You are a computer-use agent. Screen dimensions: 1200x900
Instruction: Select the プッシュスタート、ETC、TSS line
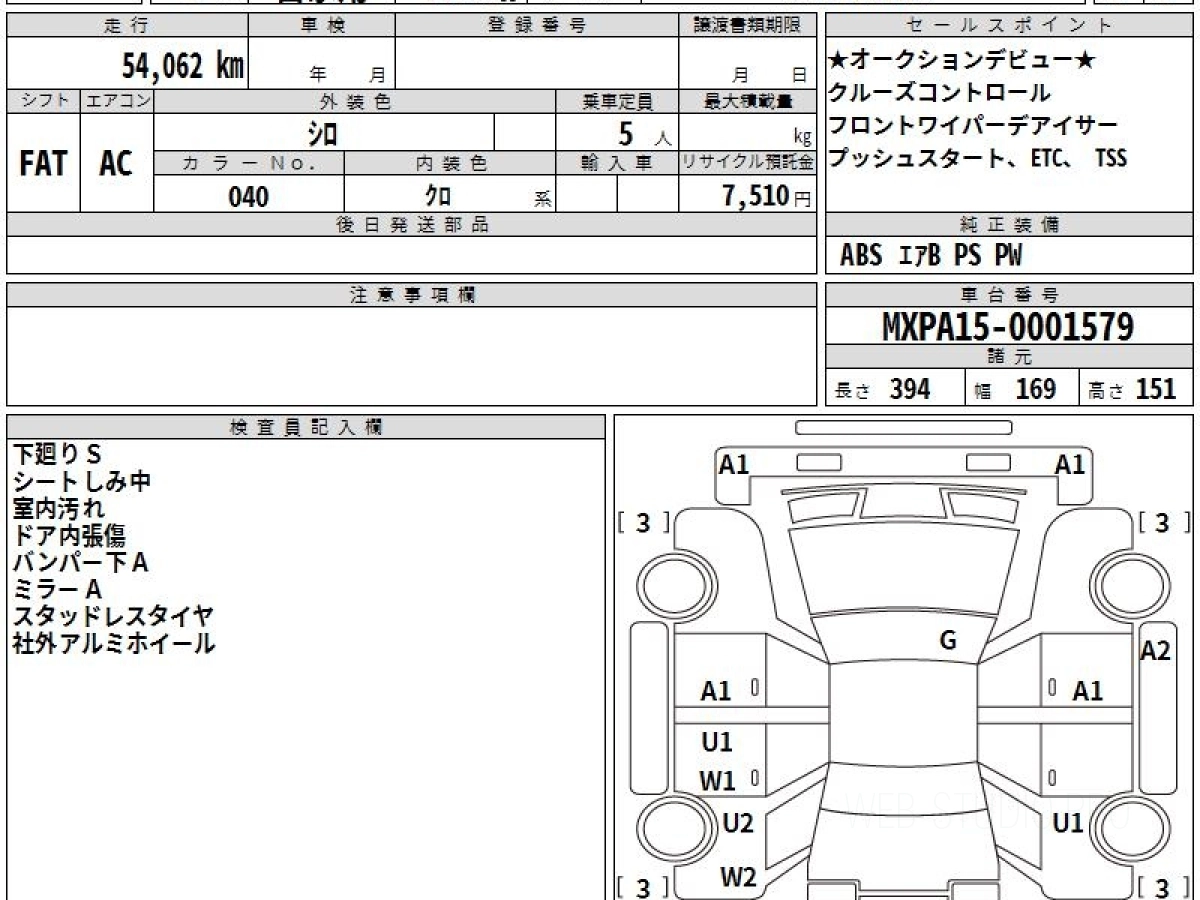(978, 158)
